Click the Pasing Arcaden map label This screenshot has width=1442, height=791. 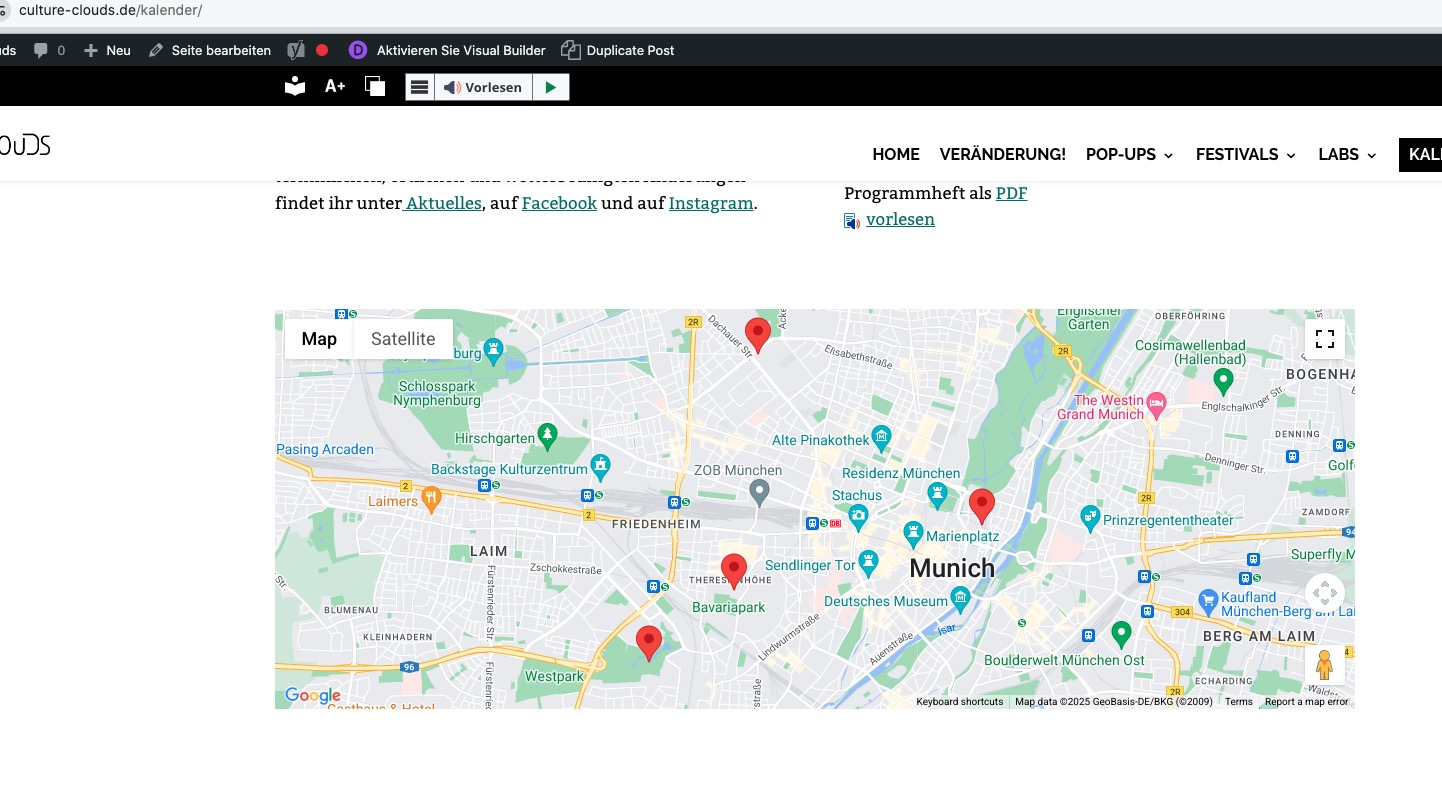(x=325, y=449)
